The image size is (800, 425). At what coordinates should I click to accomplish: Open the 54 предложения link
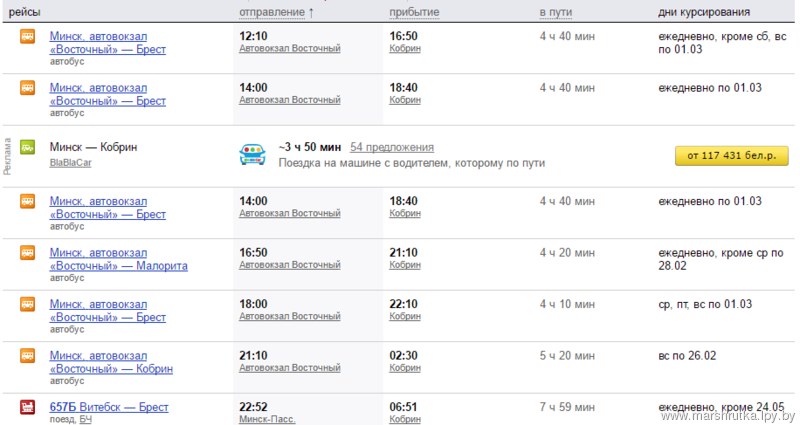(x=392, y=147)
